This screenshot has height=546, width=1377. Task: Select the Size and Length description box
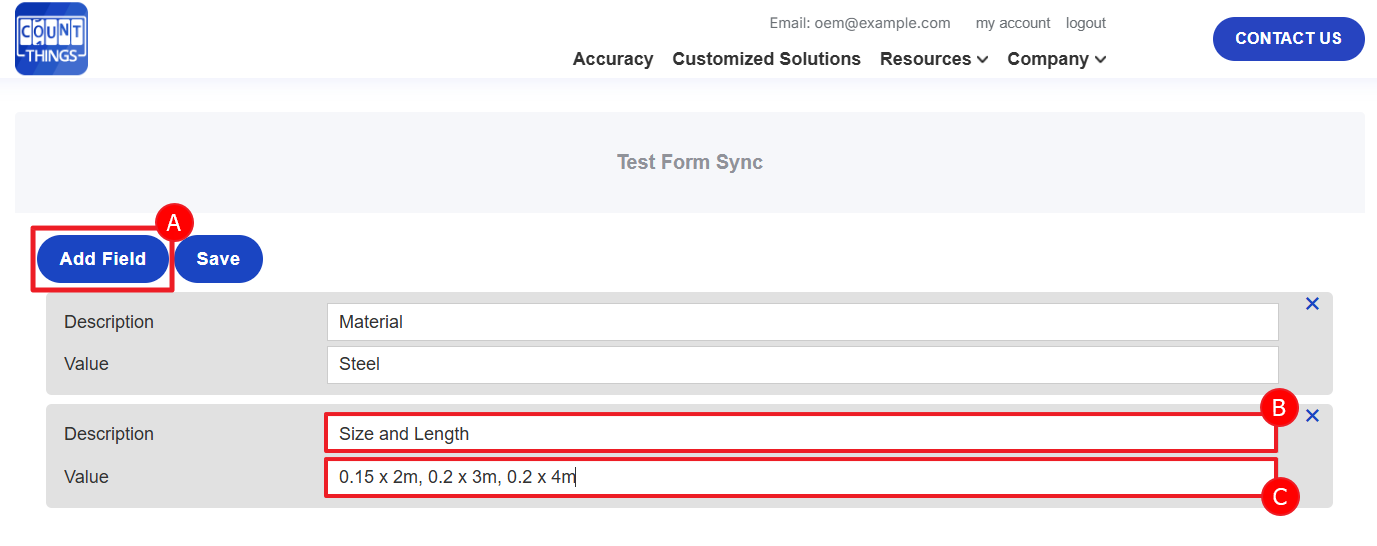click(800, 434)
